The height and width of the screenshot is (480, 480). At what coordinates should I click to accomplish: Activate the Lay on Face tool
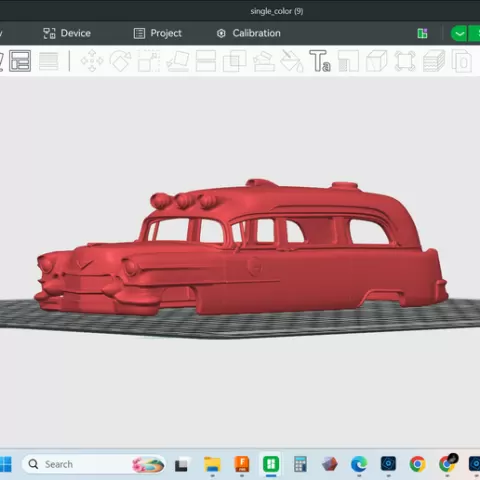click(x=178, y=61)
